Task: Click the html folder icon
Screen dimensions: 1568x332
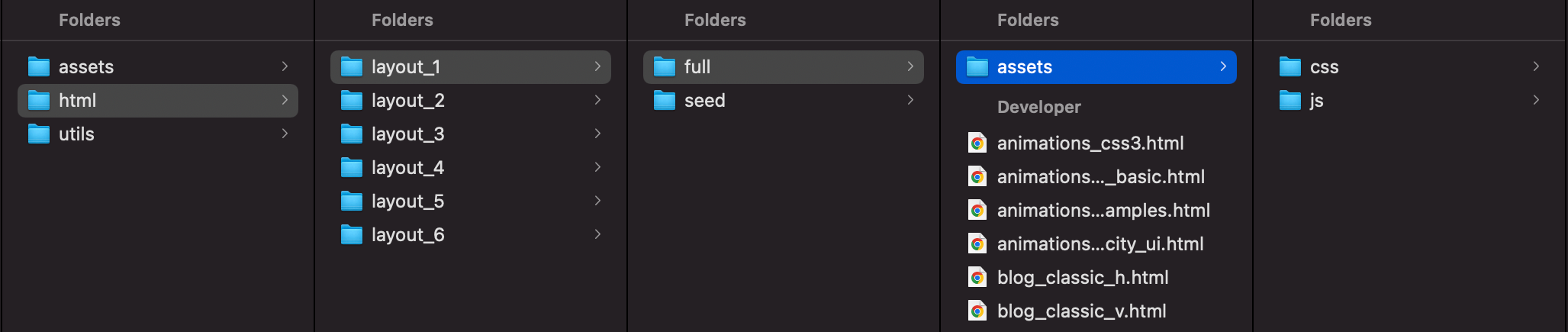Action: pyautogui.click(x=39, y=101)
